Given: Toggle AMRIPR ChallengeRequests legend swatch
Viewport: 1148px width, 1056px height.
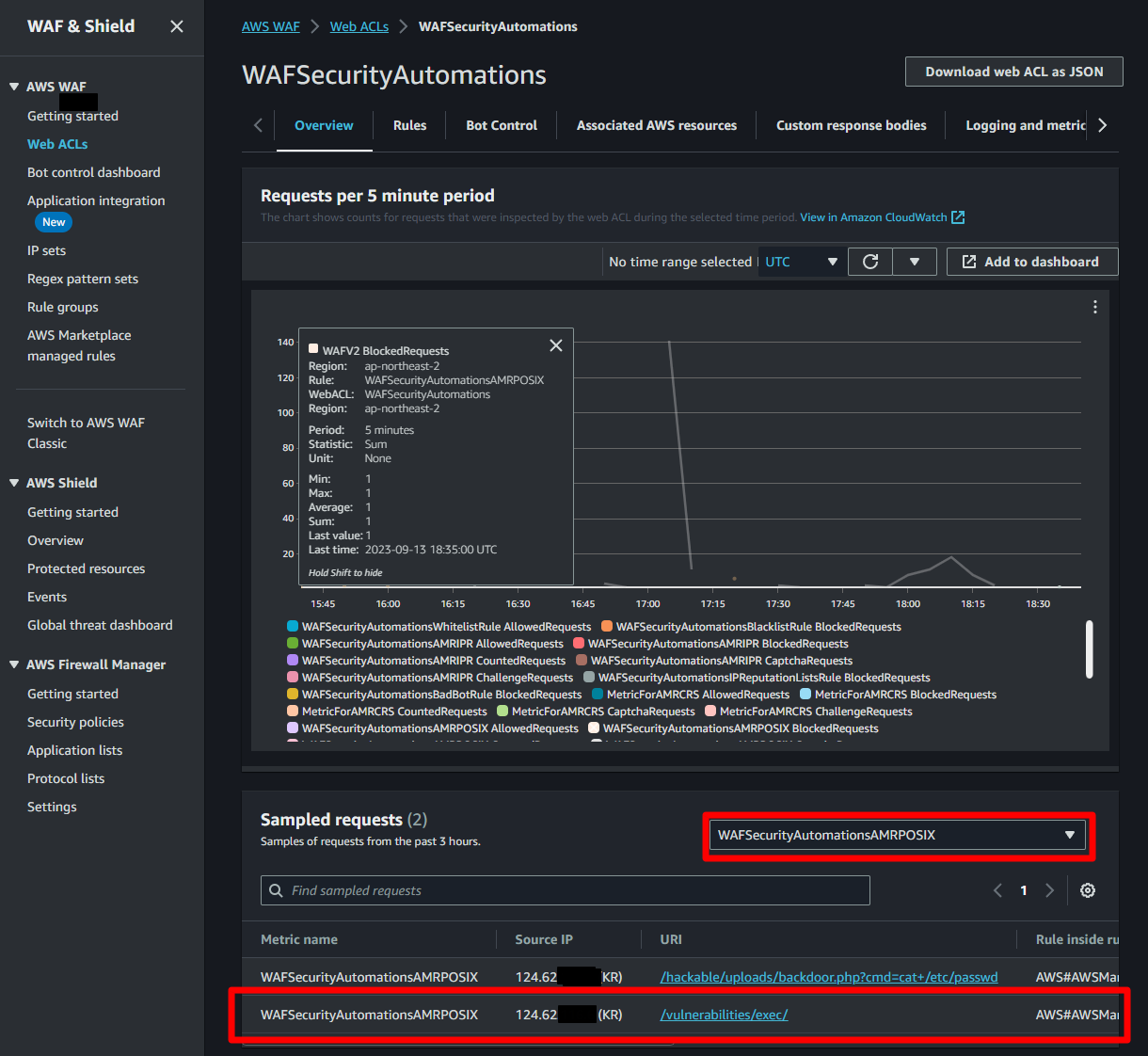Looking at the screenshot, I should click(x=293, y=677).
